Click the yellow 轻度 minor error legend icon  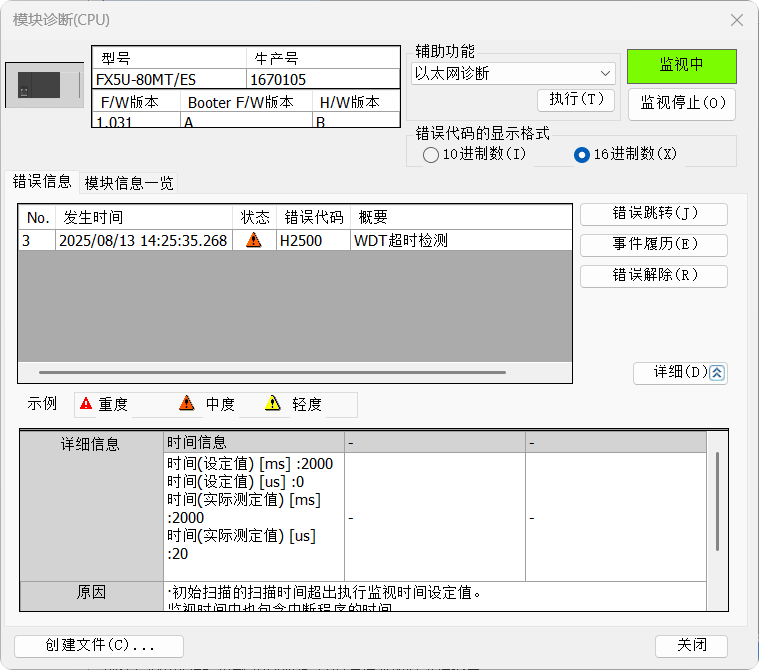(273, 404)
